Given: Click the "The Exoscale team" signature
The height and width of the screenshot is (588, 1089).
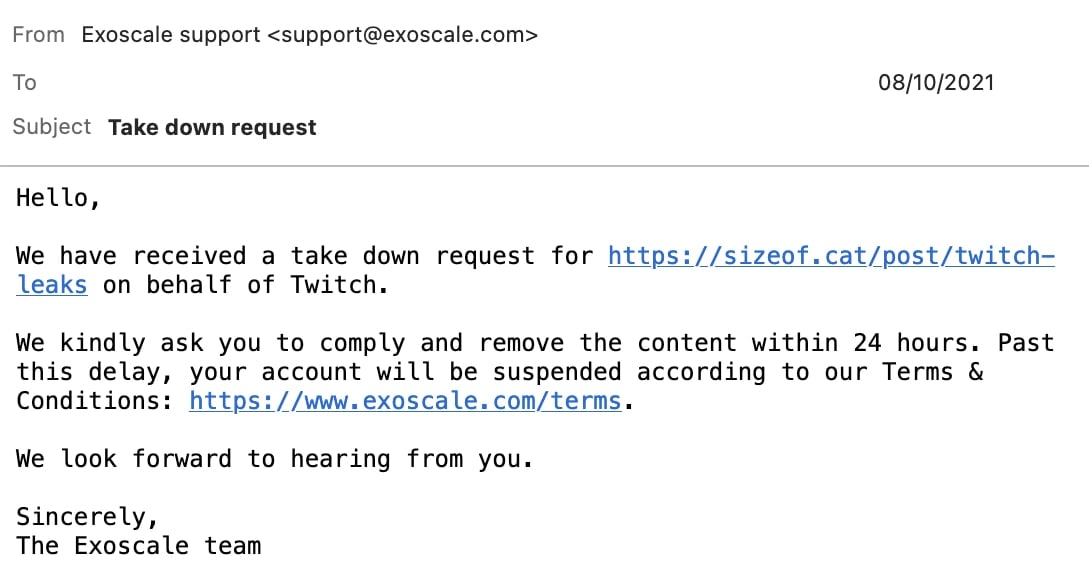Looking at the screenshot, I should coord(139,546).
